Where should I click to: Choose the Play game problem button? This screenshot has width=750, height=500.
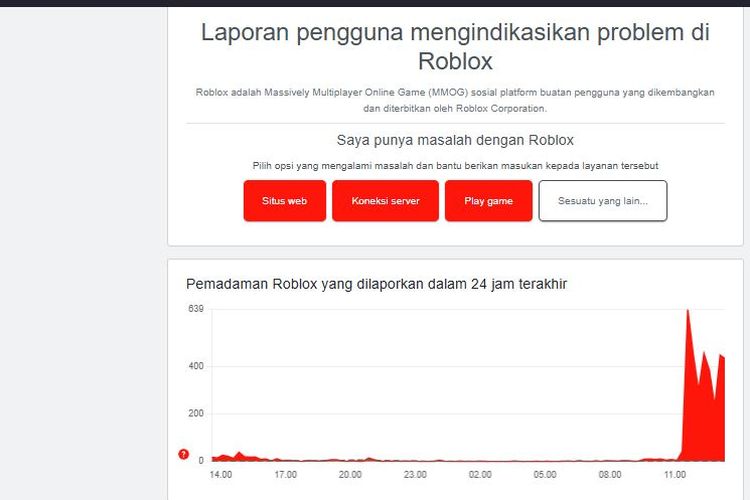(488, 200)
